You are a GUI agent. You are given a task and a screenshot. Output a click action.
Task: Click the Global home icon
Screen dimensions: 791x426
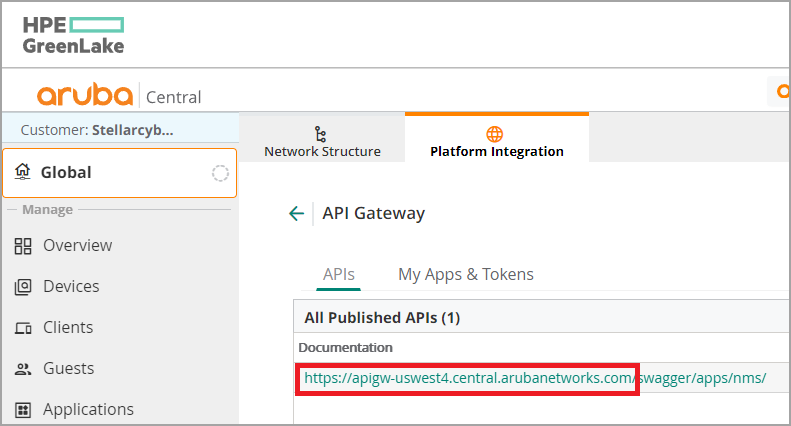(23, 172)
